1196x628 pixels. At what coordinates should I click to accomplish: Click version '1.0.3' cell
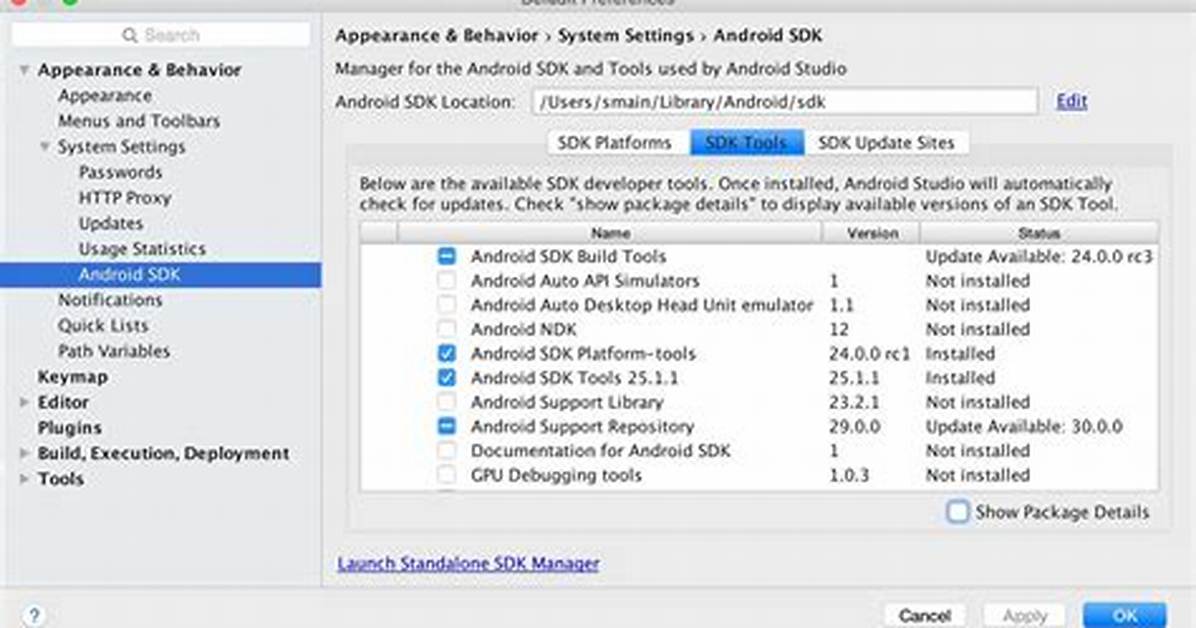coord(849,475)
